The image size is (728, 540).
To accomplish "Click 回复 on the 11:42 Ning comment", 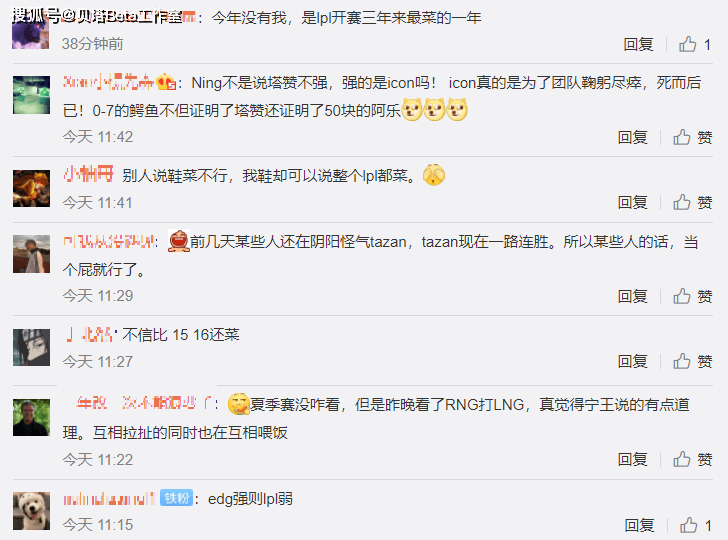I will (632, 137).
